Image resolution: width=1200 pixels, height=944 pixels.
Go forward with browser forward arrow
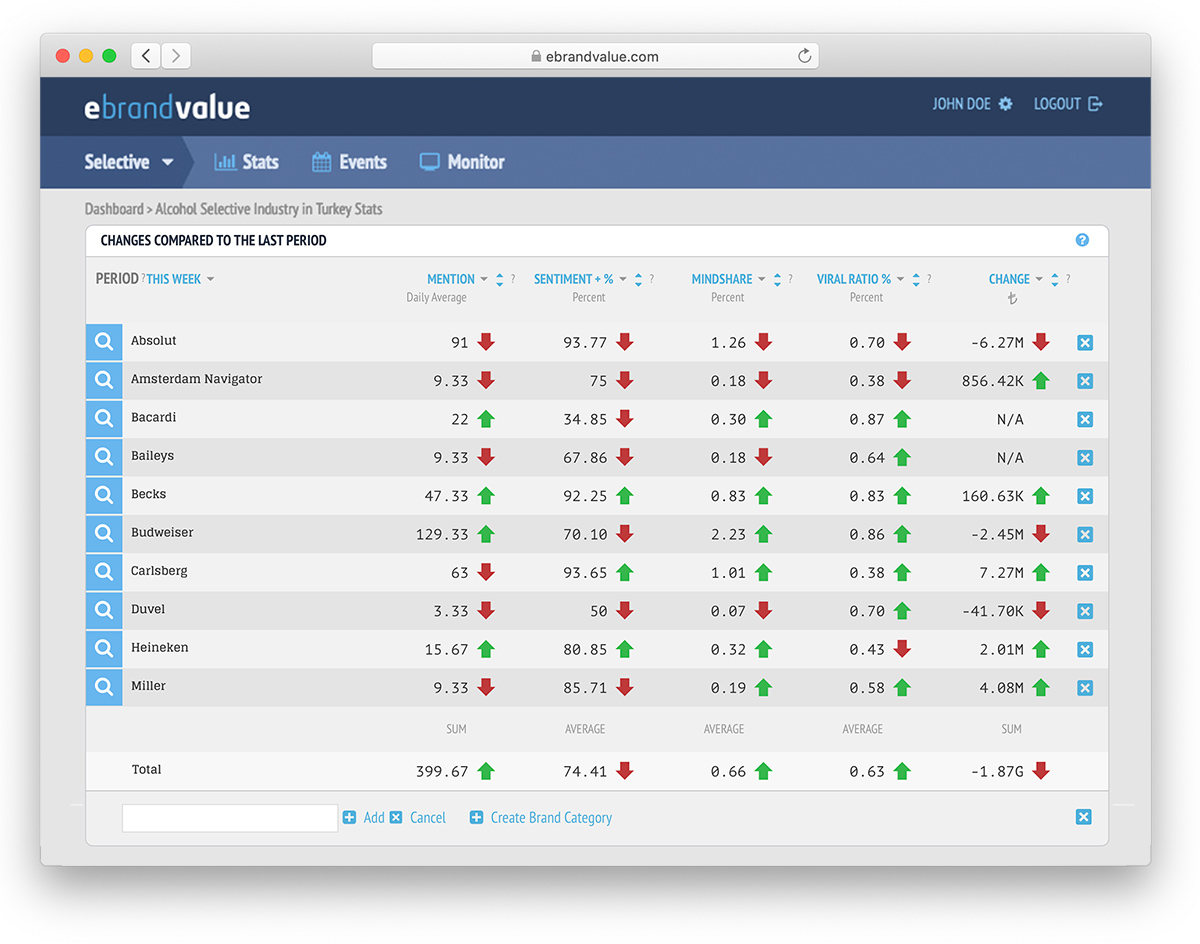tap(175, 56)
